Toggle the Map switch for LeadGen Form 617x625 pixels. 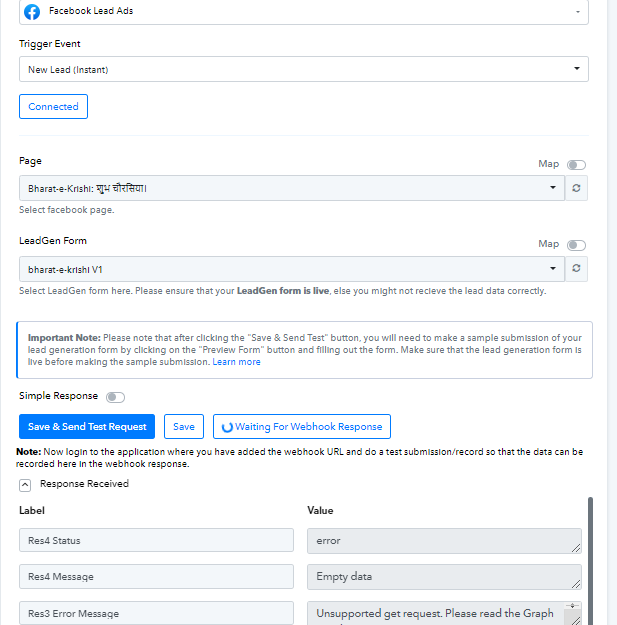pyautogui.click(x=576, y=245)
